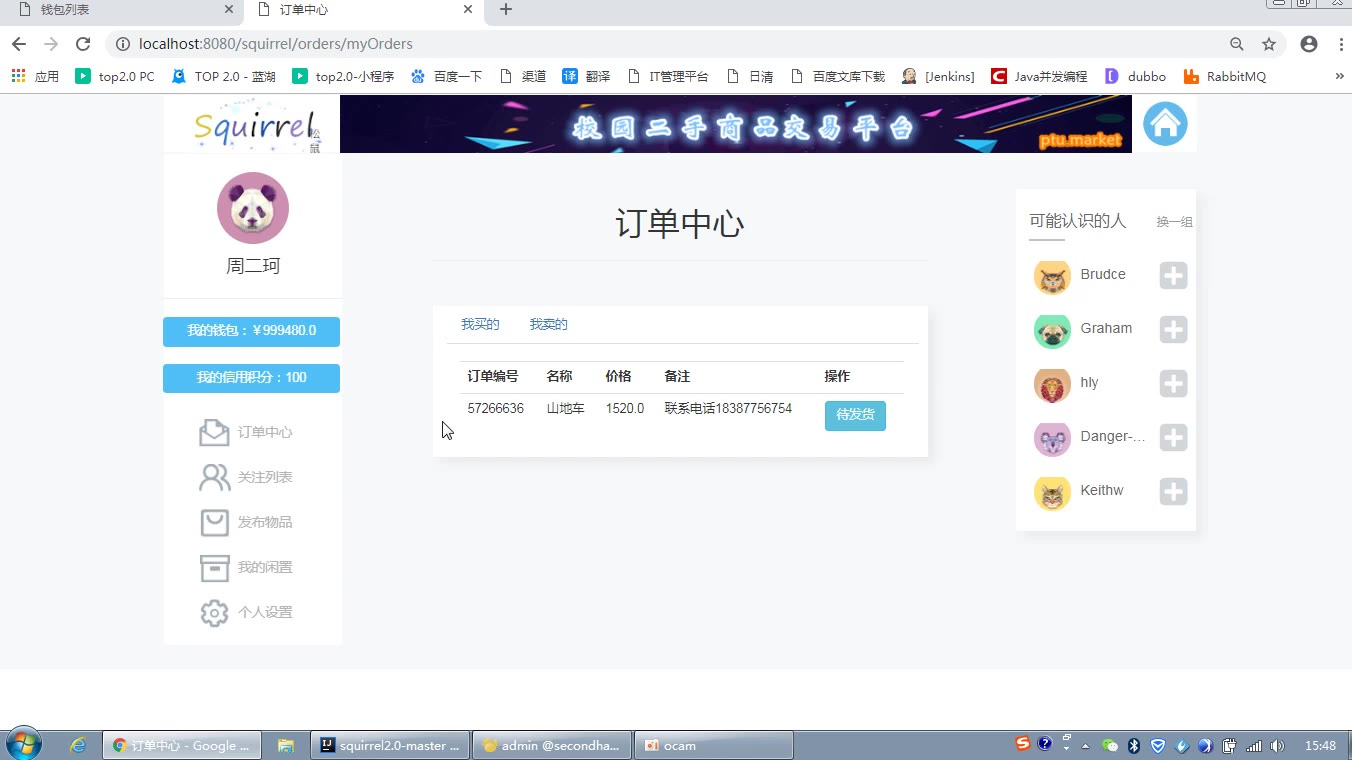Image resolution: width=1352 pixels, height=760 pixels.
Task: Click the WeChat tray icon
Action: point(1109,745)
